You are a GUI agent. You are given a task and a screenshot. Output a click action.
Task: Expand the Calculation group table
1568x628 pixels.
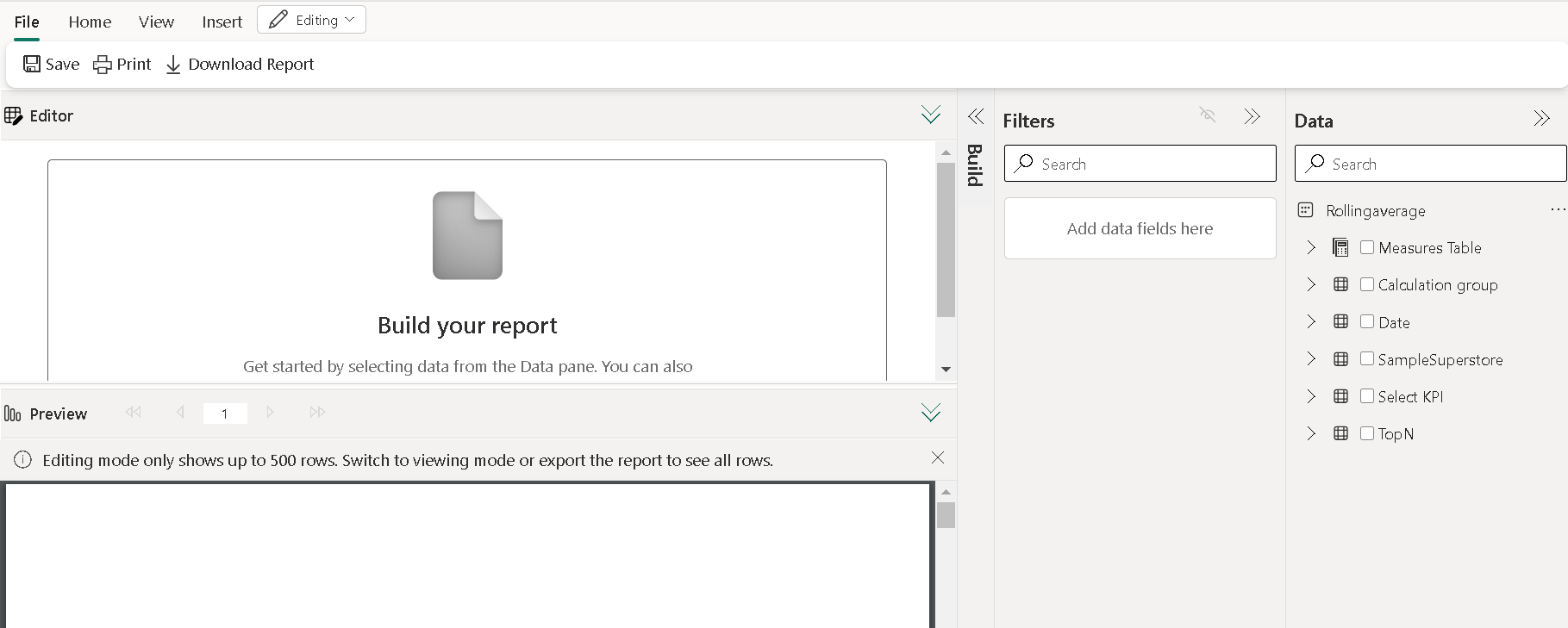[1311, 284]
